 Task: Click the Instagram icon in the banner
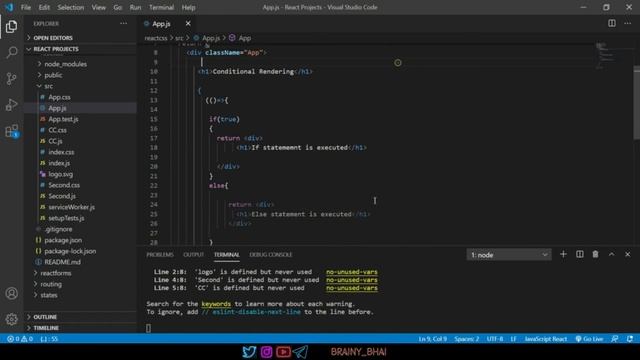tap(267, 352)
